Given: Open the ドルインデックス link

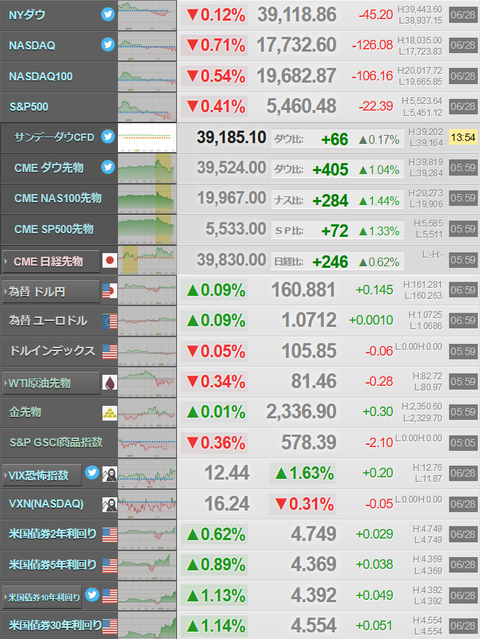Looking at the screenshot, I should (53, 351).
